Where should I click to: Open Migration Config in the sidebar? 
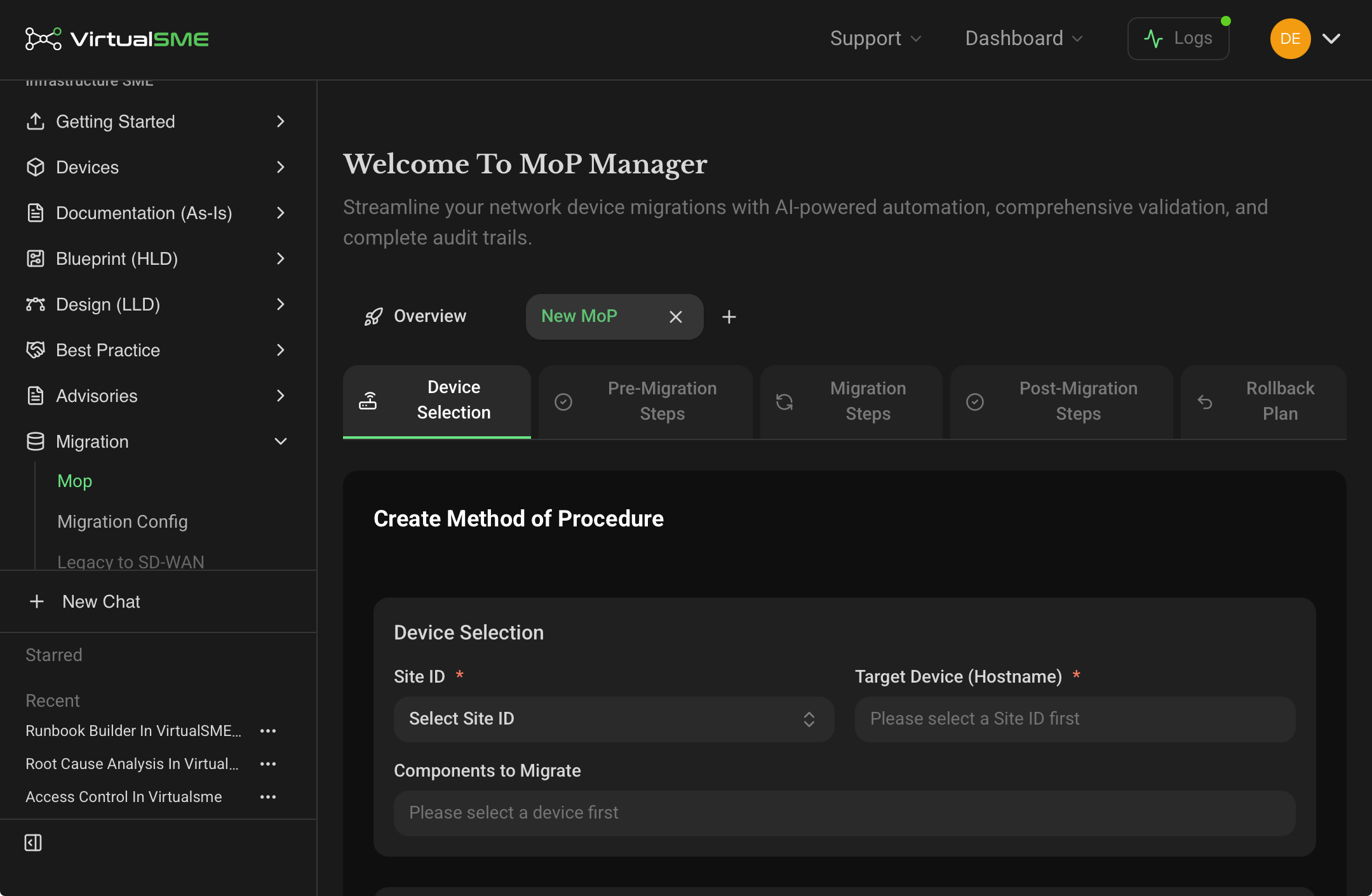coord(123,521)
